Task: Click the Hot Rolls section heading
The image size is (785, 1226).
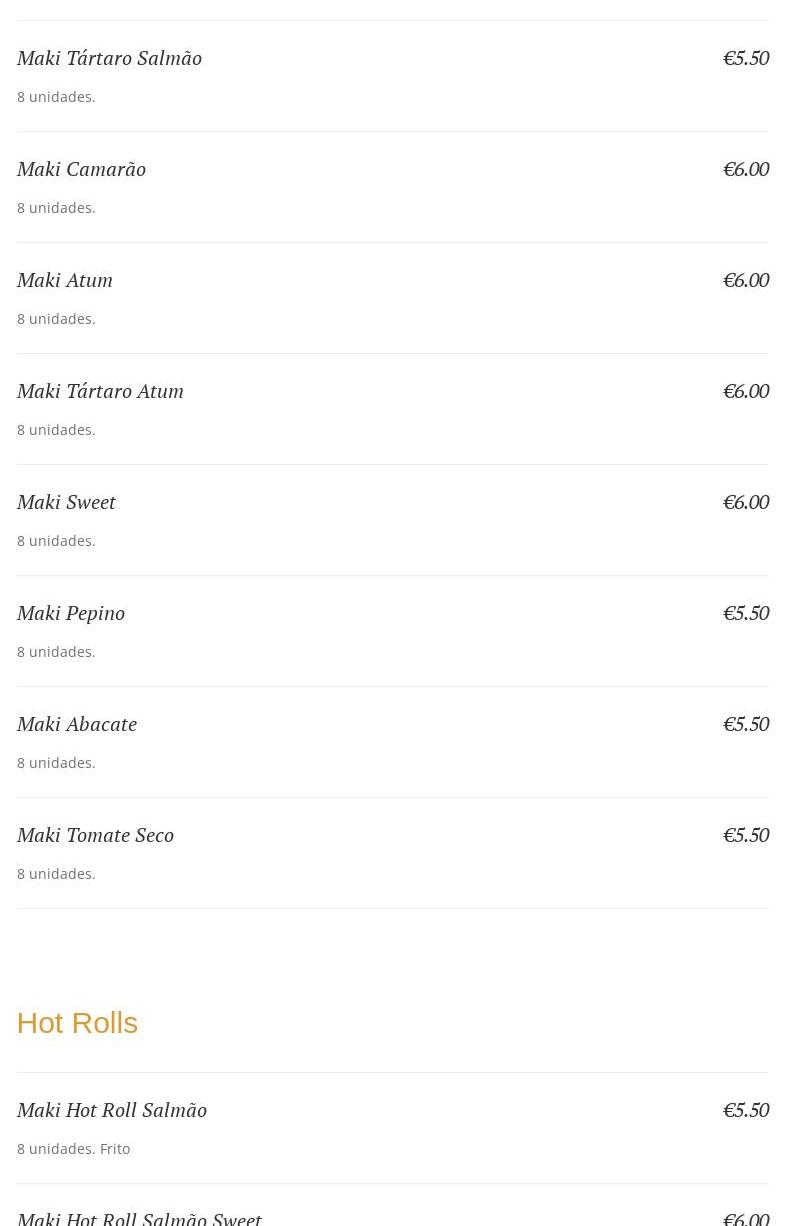Action: click(77, 1023)
